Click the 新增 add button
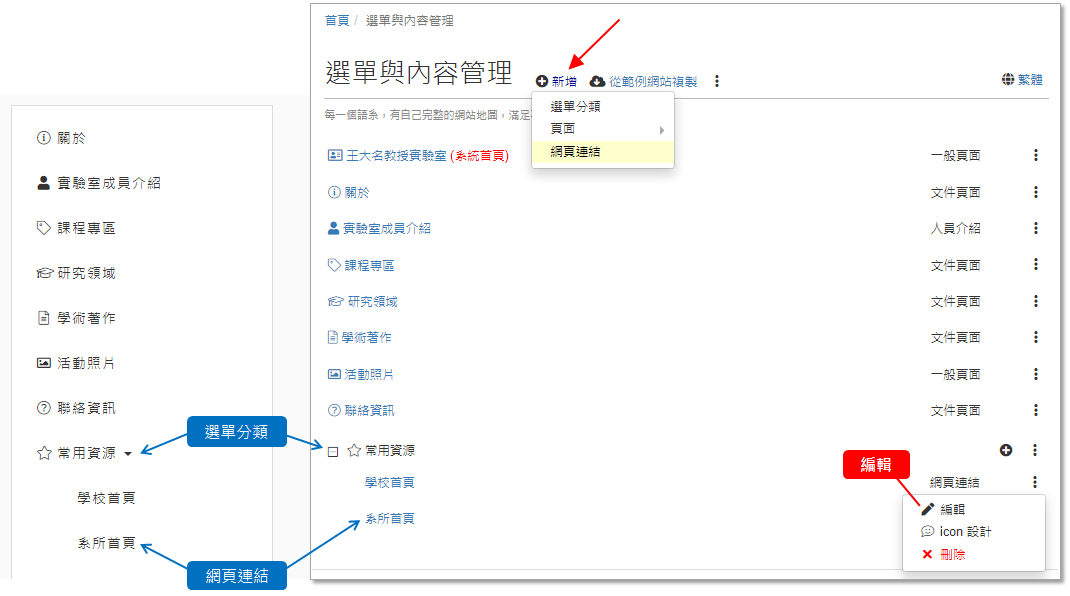 click(x=556, y=81)
